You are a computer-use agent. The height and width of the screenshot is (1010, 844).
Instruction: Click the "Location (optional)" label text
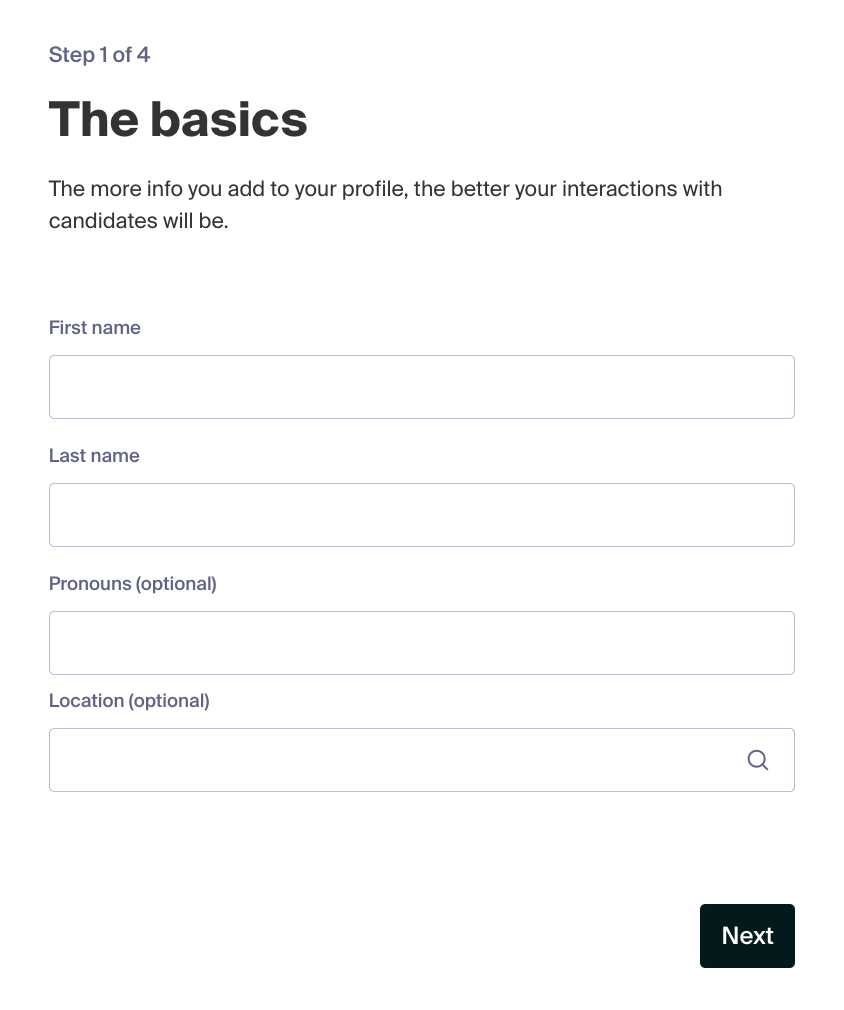(x=129, y=701)
